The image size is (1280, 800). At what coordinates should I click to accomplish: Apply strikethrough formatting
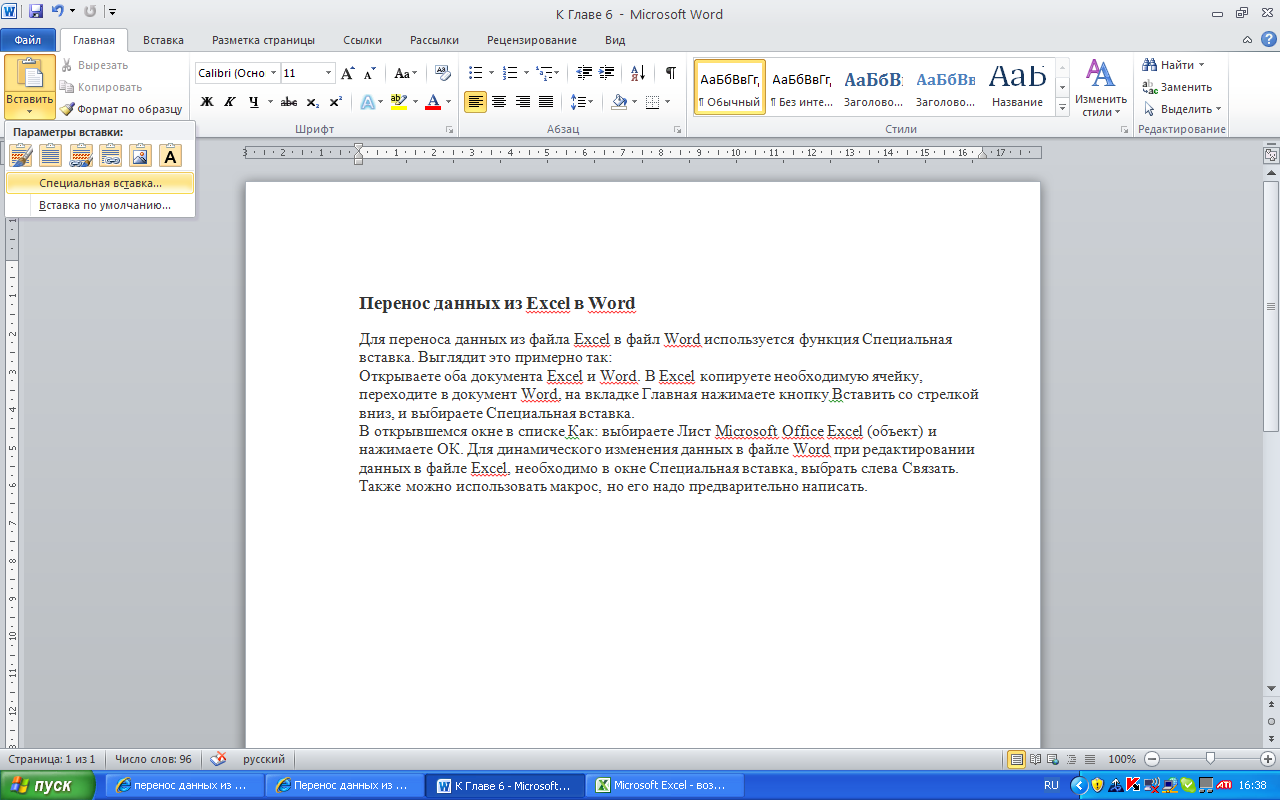click(x=288, y=102)
